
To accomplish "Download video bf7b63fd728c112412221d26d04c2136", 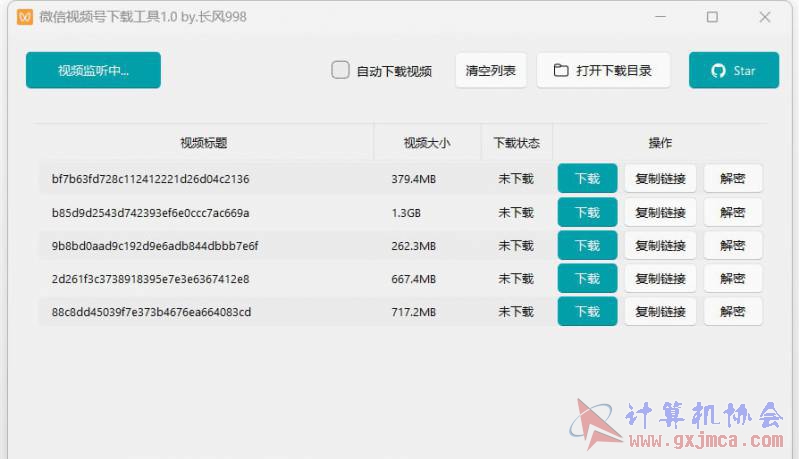I will tap(588, 178).
